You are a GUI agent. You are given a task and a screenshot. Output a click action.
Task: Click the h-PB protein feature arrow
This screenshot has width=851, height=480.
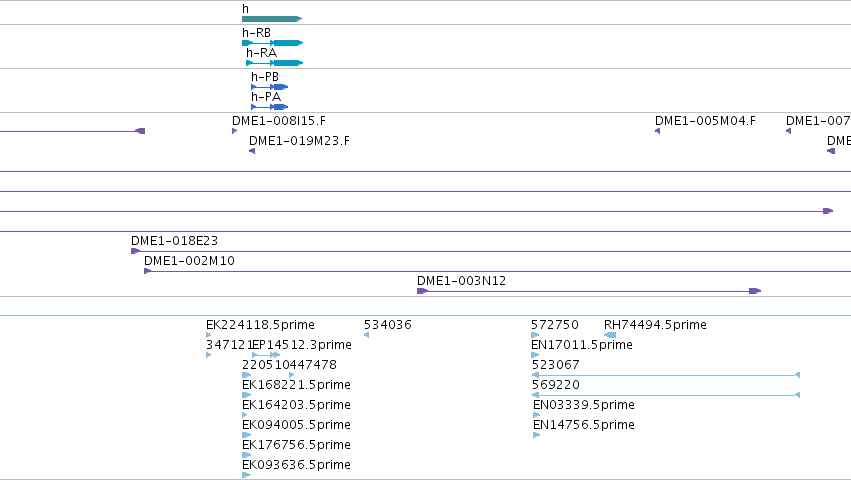[269, 87]
